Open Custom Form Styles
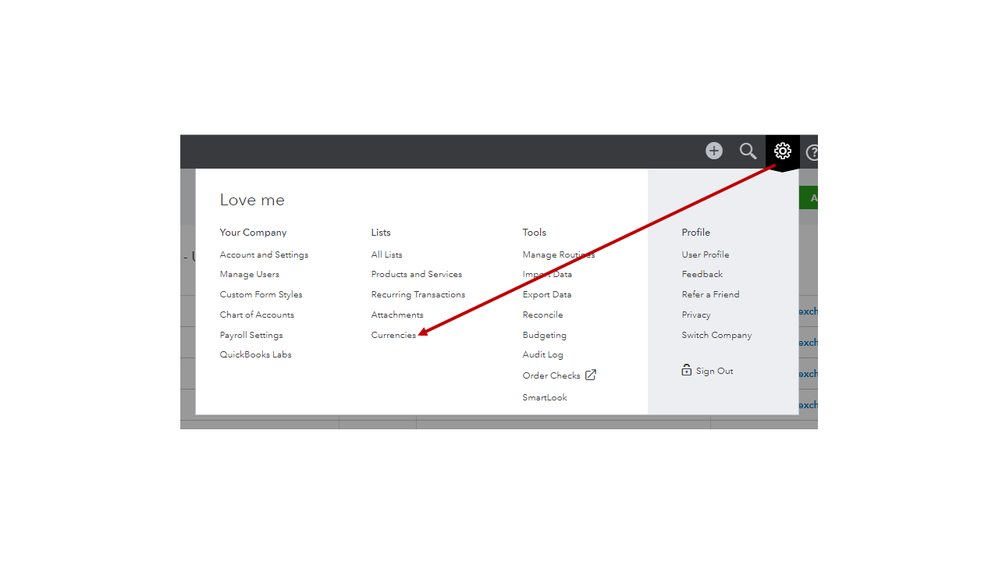Screen dimensions: 999x562 click(x=261, y=294)
